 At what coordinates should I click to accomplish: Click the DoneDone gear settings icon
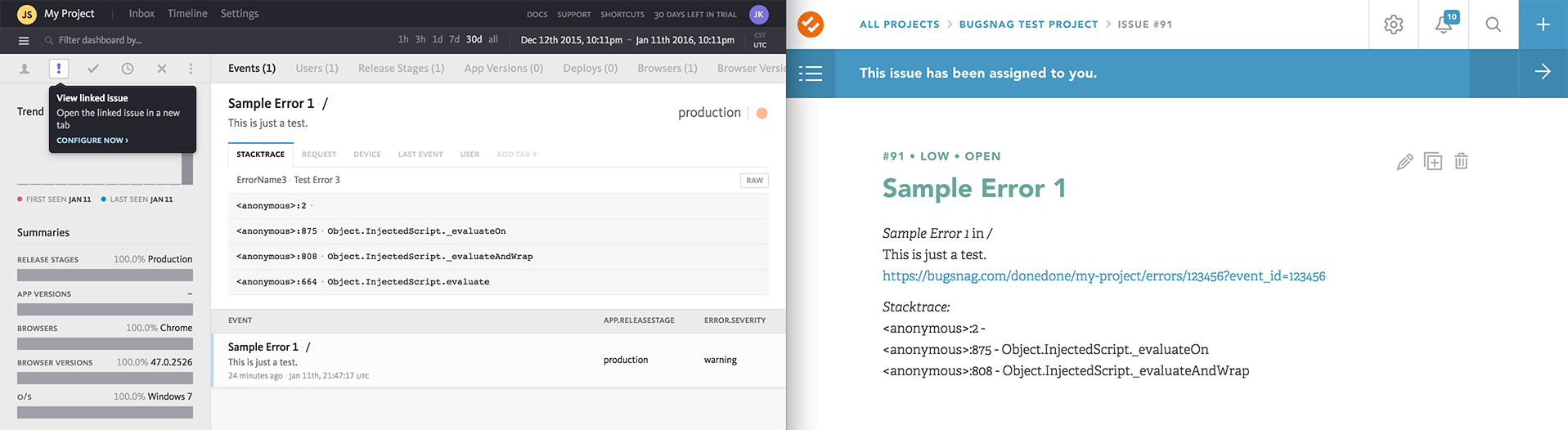point(1394,25)
